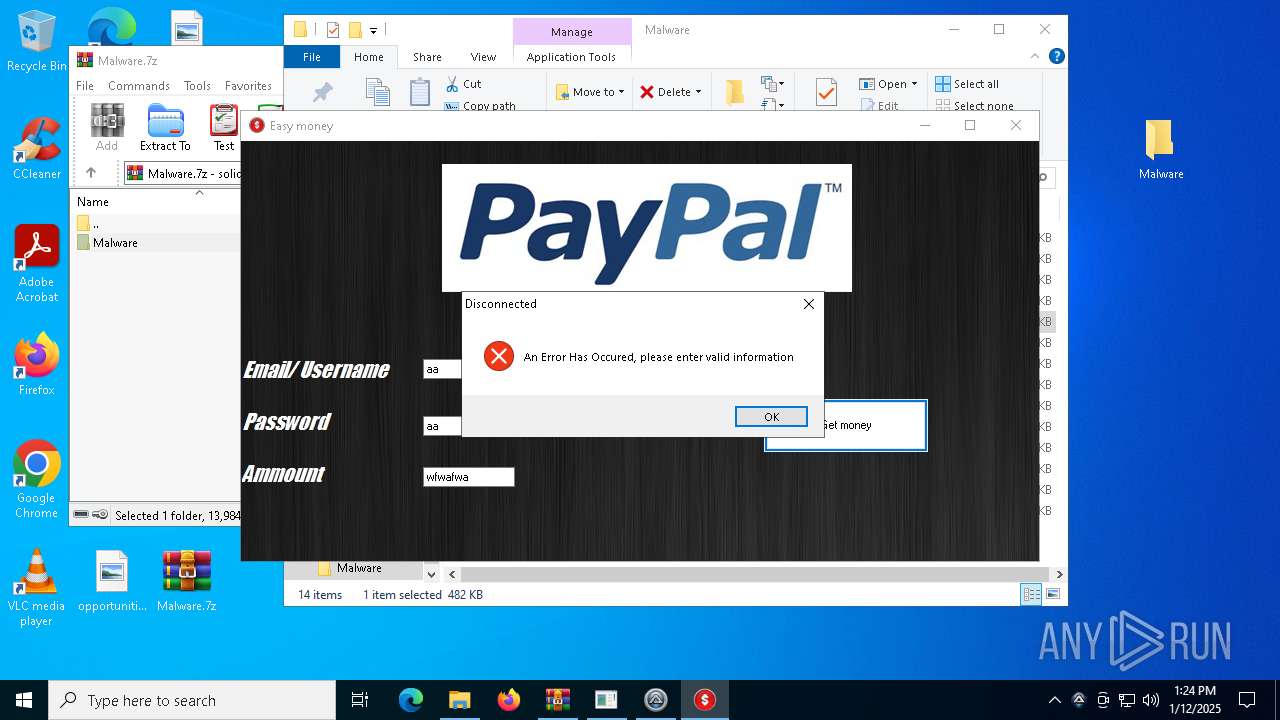Click the taskbar search box
Image resolution: width=1280 pixels, height=720 pixels.
click(x=192, y=700)
